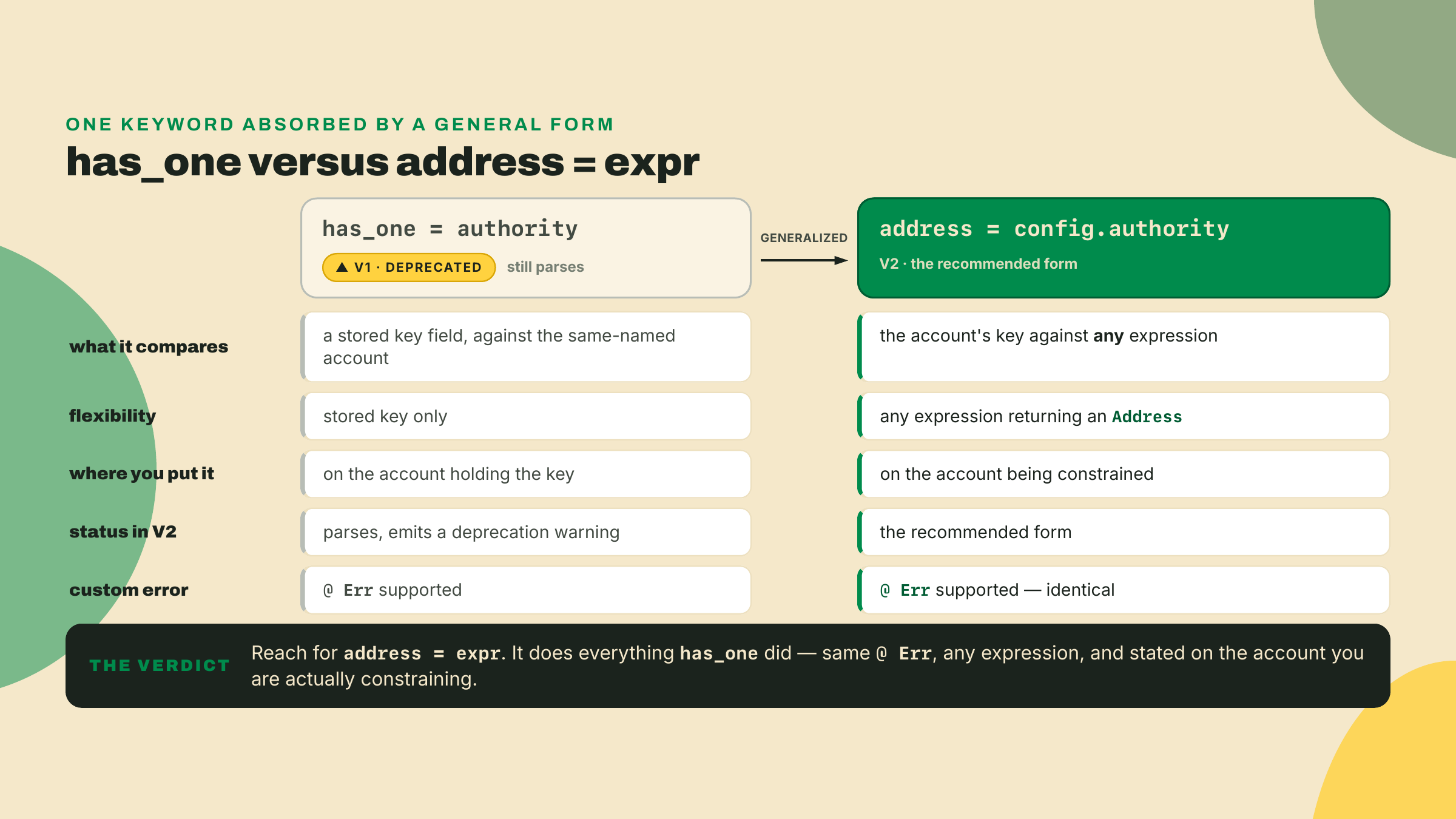Click 'V2 · the recommended form' subtitle

979,264
